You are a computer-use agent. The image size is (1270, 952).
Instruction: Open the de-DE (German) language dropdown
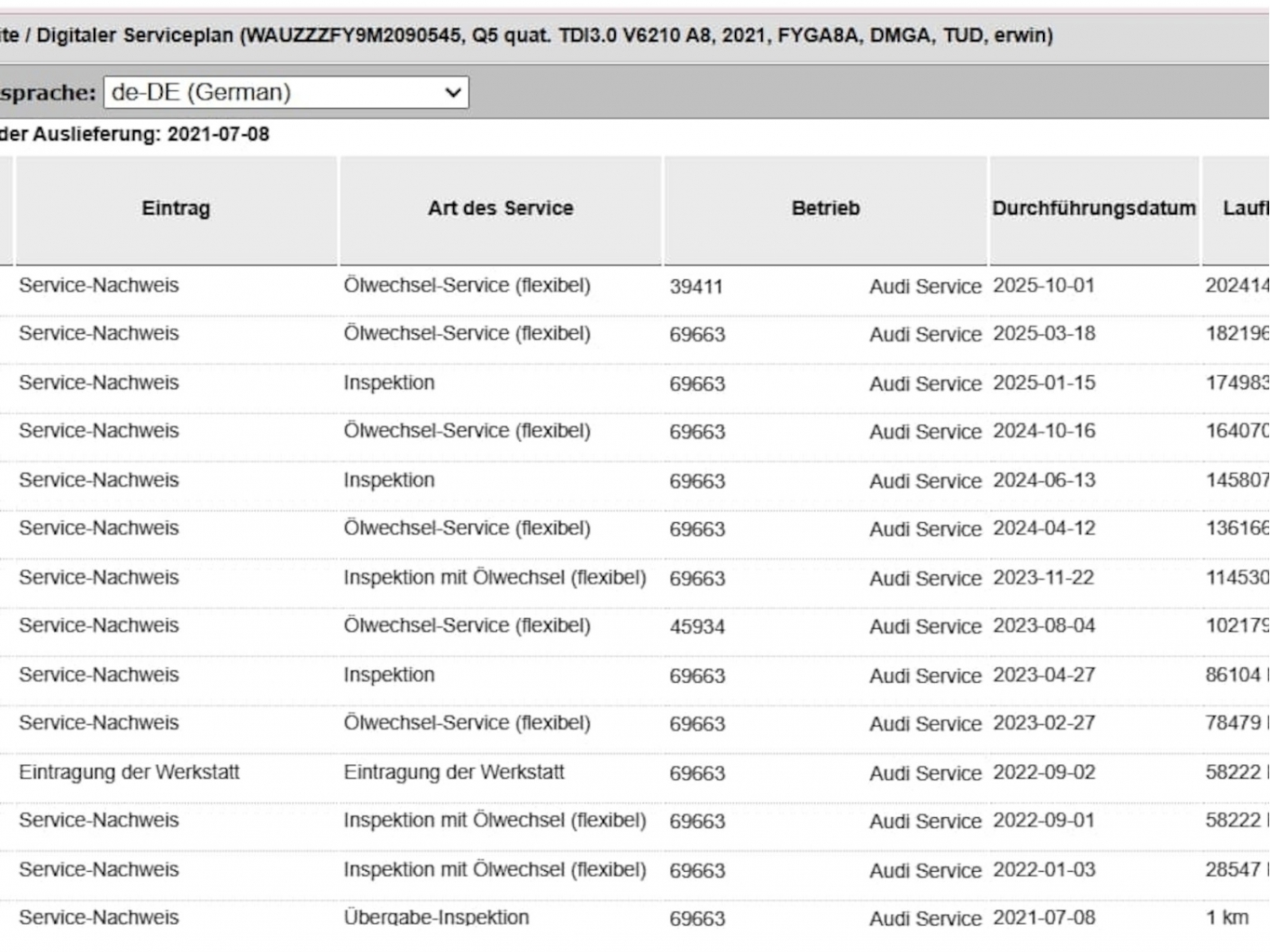[286, 92]
